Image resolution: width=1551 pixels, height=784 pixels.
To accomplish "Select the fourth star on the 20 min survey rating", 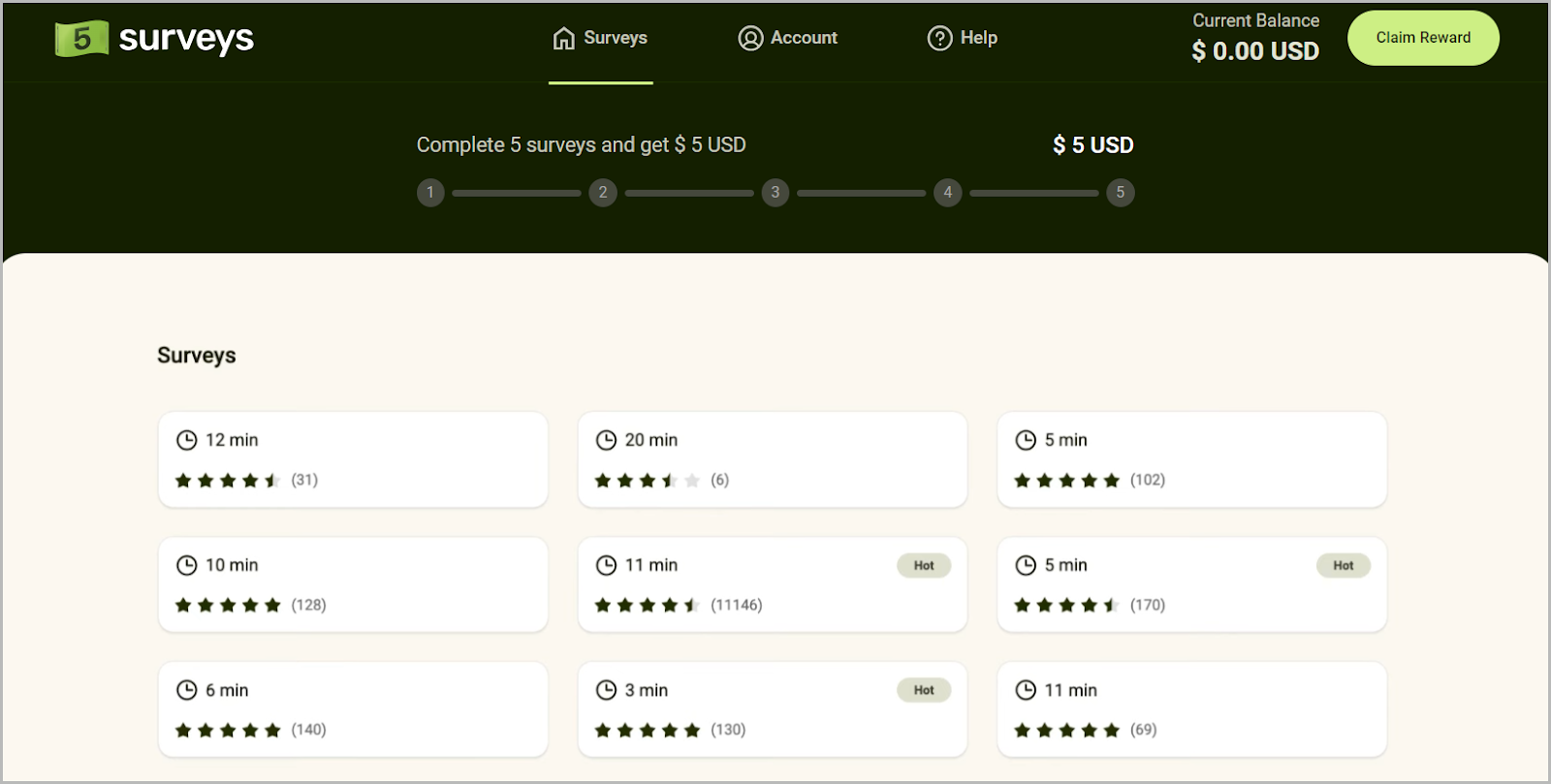I will pos(671,479).
